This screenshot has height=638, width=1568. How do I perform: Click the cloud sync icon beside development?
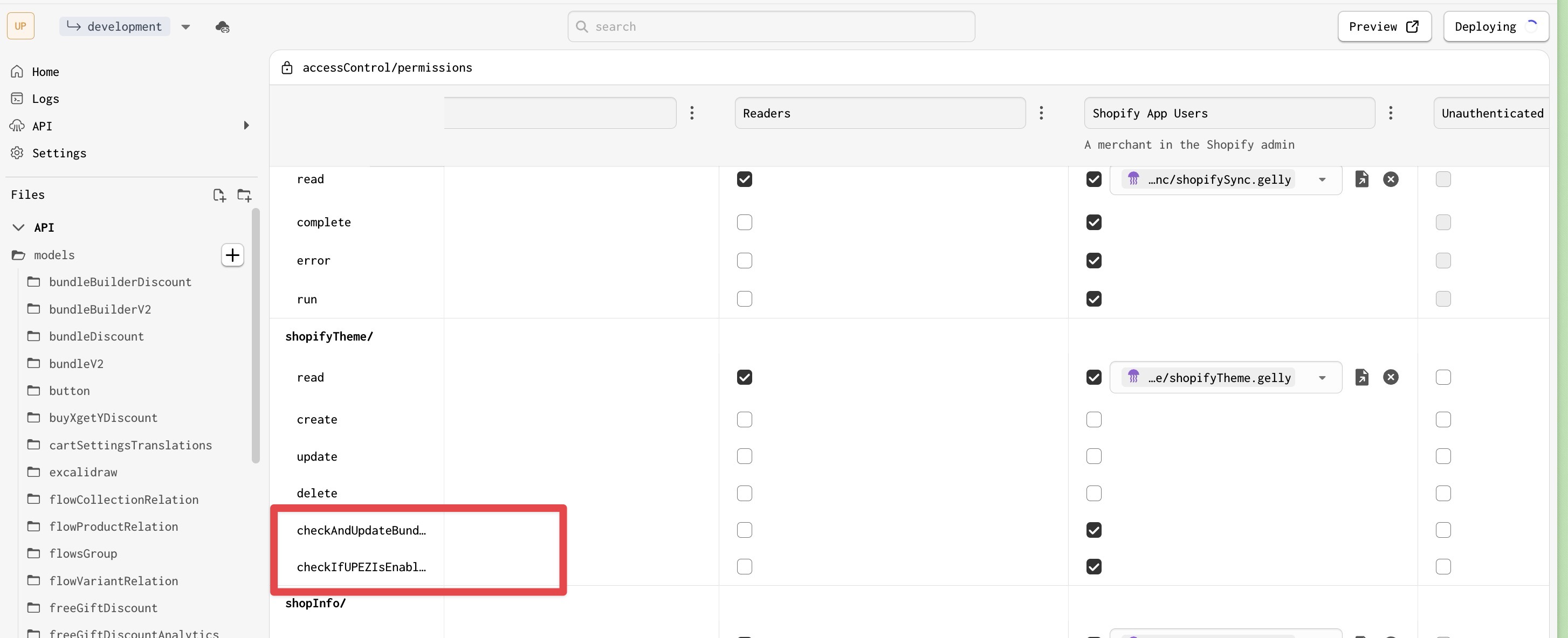tap(222, 27)
